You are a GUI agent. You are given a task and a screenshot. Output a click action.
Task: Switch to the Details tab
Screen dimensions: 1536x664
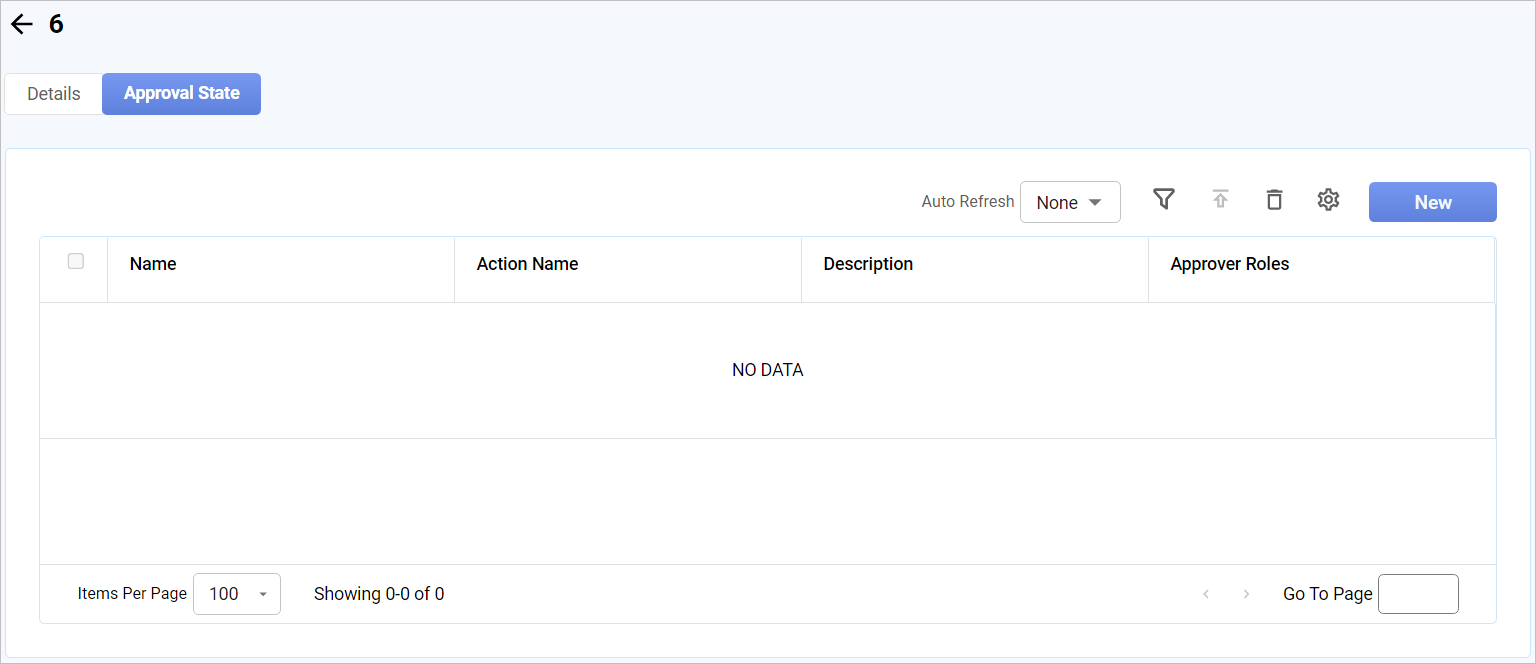coord(54,94)
